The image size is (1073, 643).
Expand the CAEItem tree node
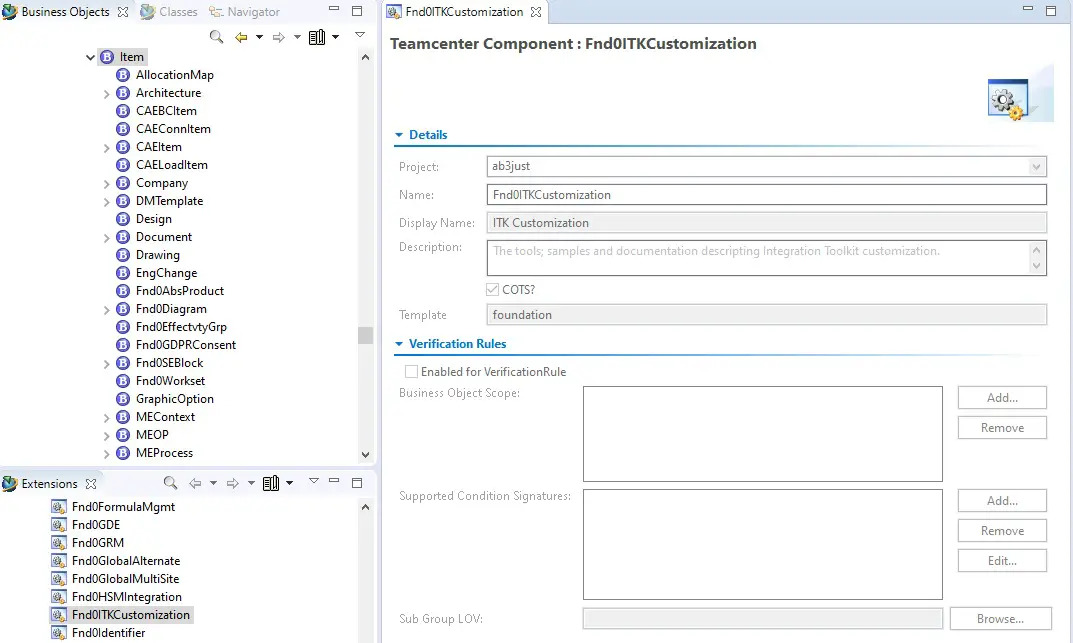pyautogui.click(x=107, y=148)
